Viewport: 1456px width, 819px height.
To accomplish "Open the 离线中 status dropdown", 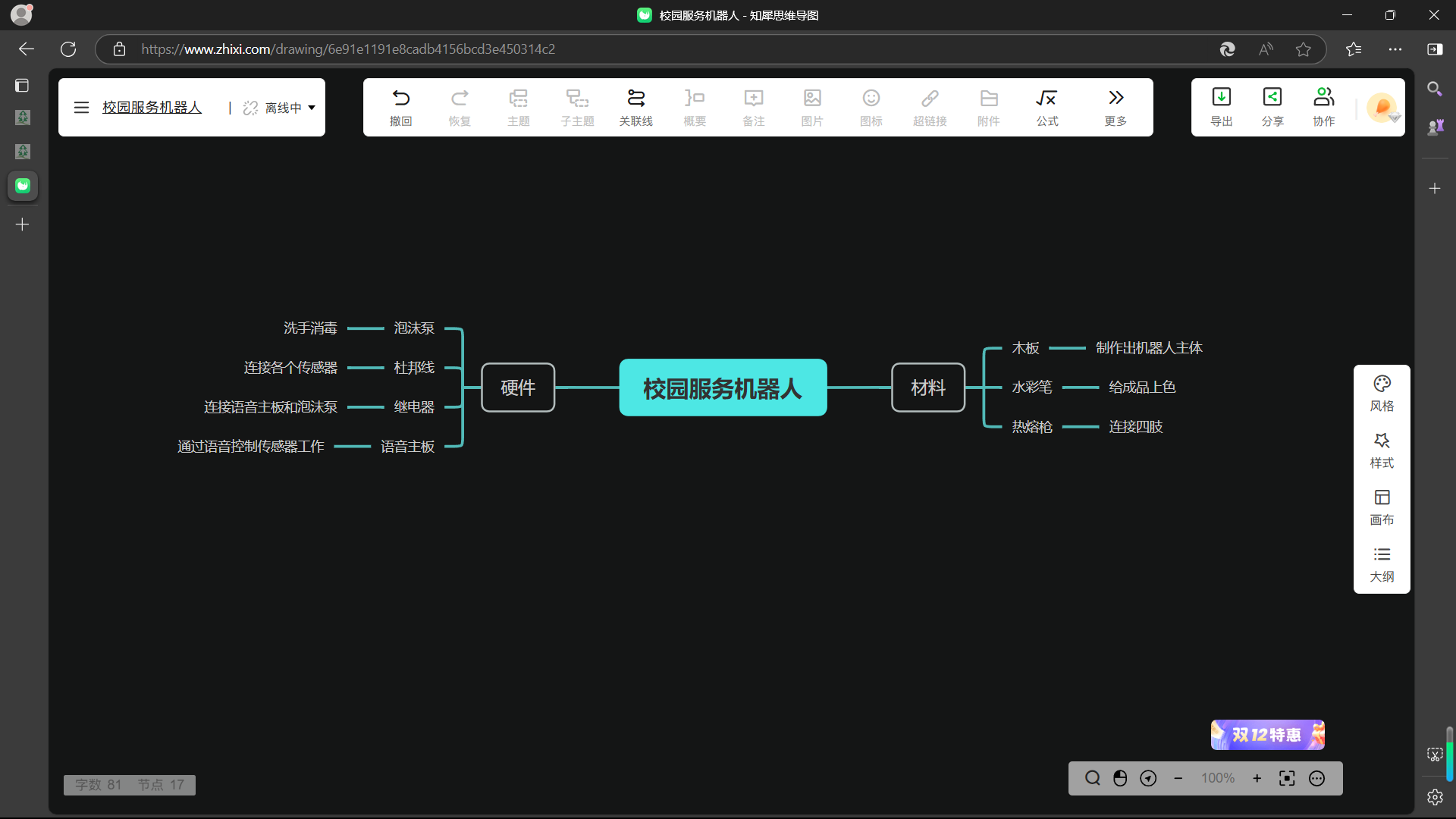I will pos(279,108).
